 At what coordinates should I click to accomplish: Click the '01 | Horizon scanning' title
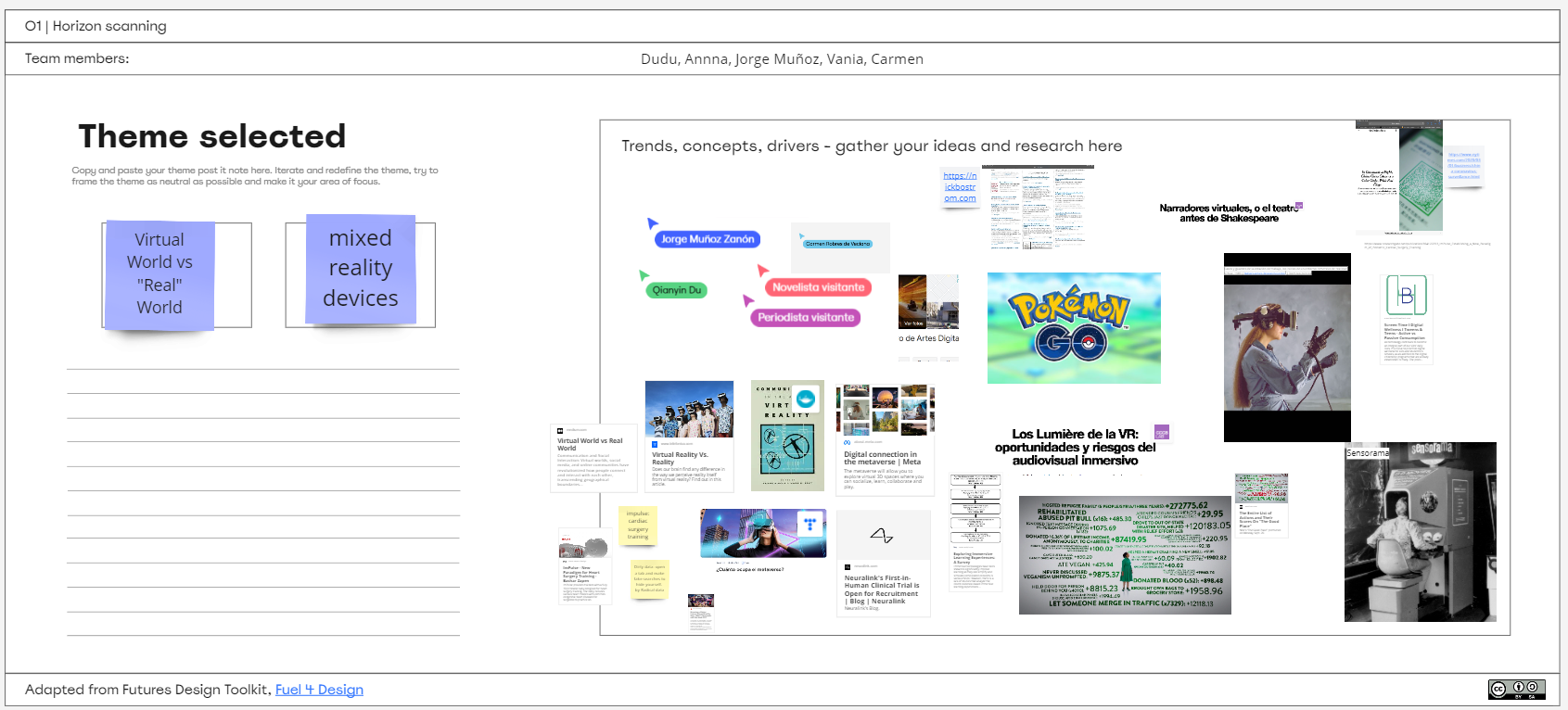(x=96, y=26)
